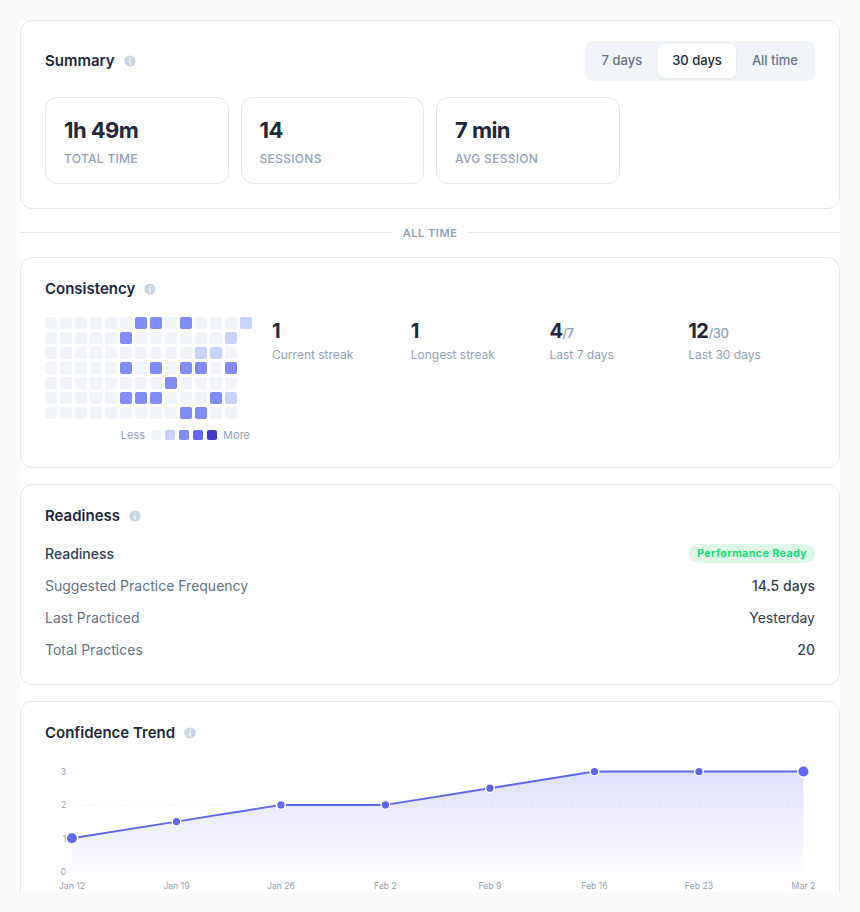Select the Total Time stat card

[136, 140]
